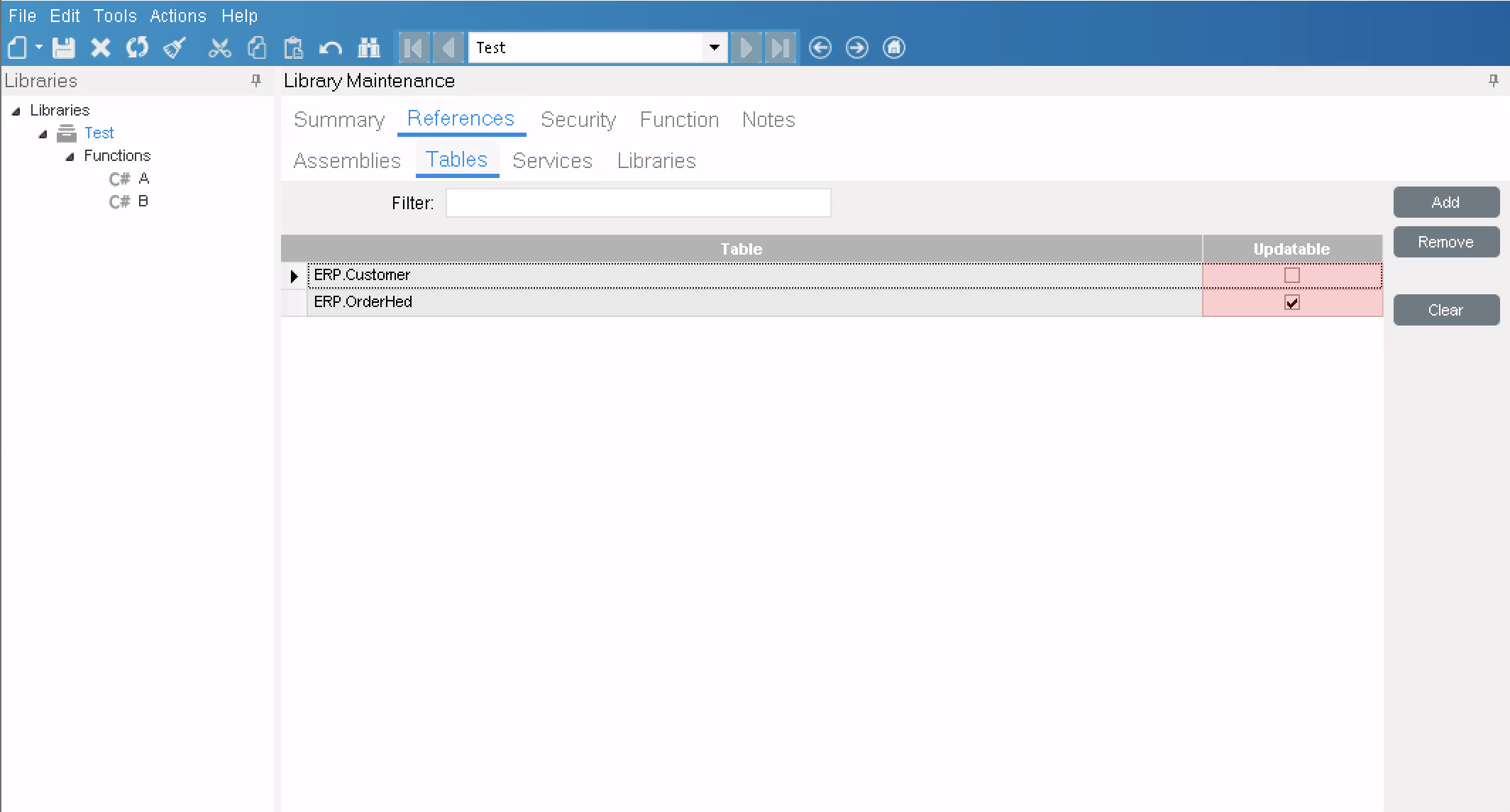The image size is (1510, 812).
Task: Collapse the Test library tree node
Action: click(43, 134)
